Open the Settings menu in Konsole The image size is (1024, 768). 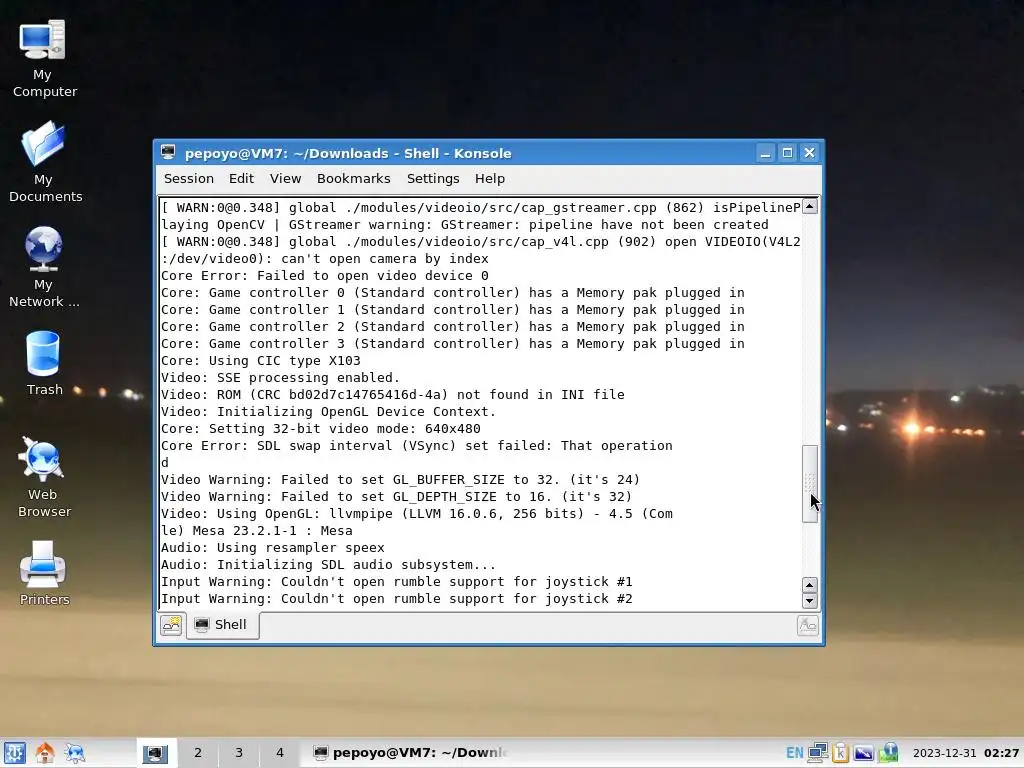coord(433,178)
